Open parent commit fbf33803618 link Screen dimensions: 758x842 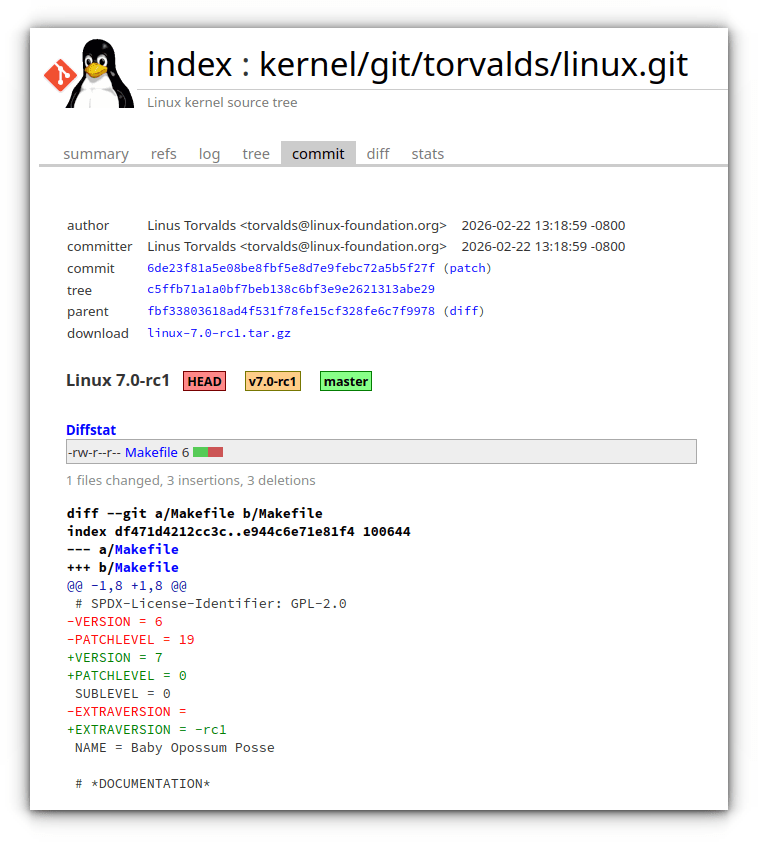pyautogui.click(x=290, y=311)
